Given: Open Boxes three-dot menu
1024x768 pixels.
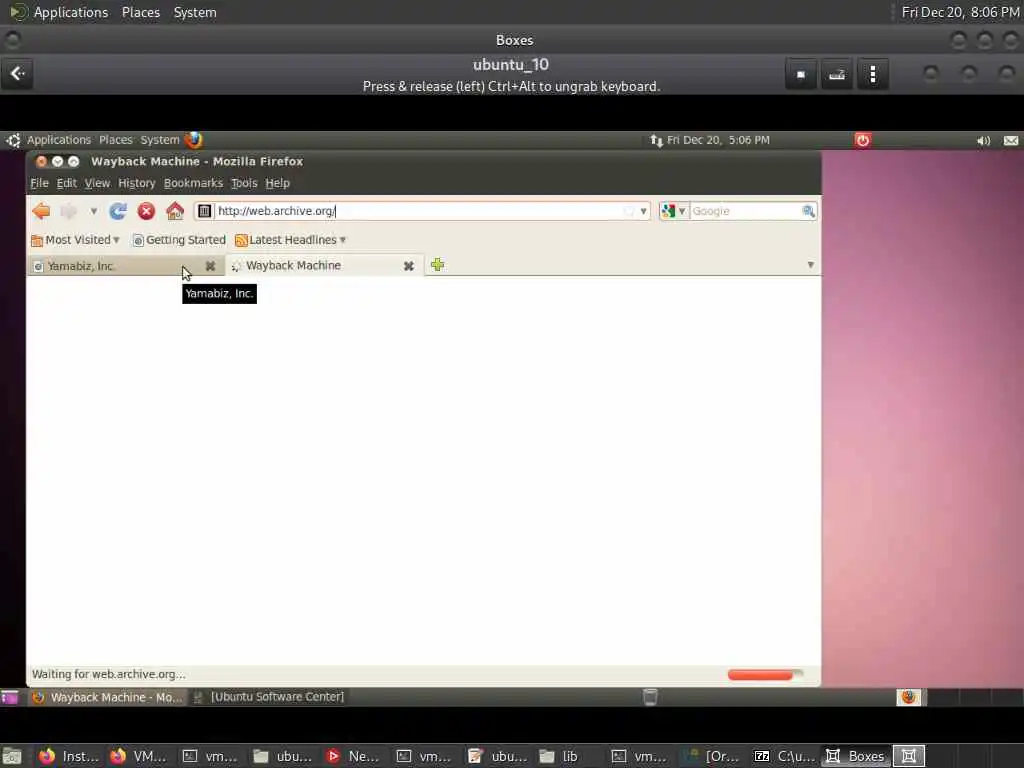Looking at the screenshot, I should [872, 74].
